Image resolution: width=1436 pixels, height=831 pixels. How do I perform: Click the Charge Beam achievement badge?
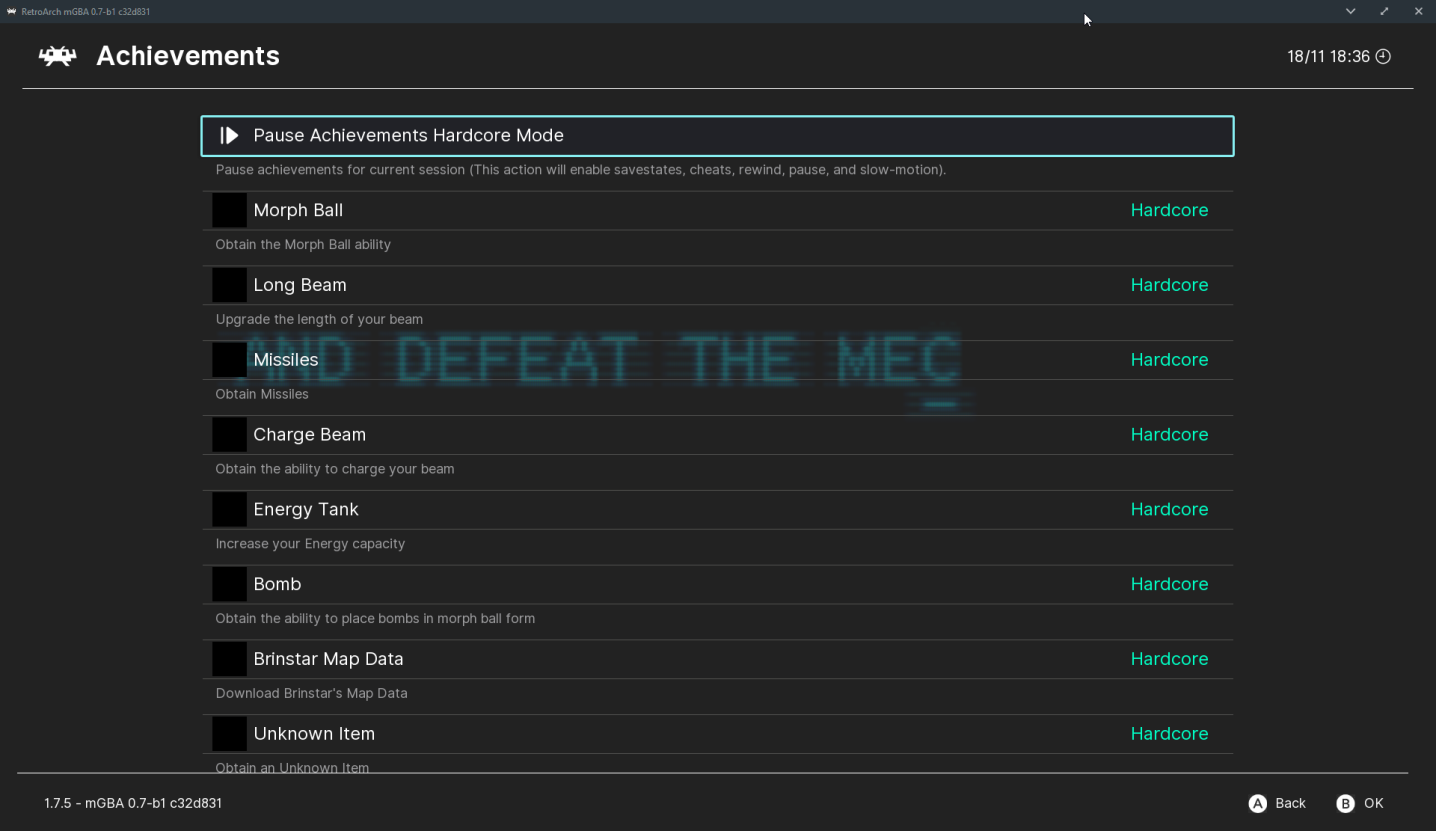[228, 434]
